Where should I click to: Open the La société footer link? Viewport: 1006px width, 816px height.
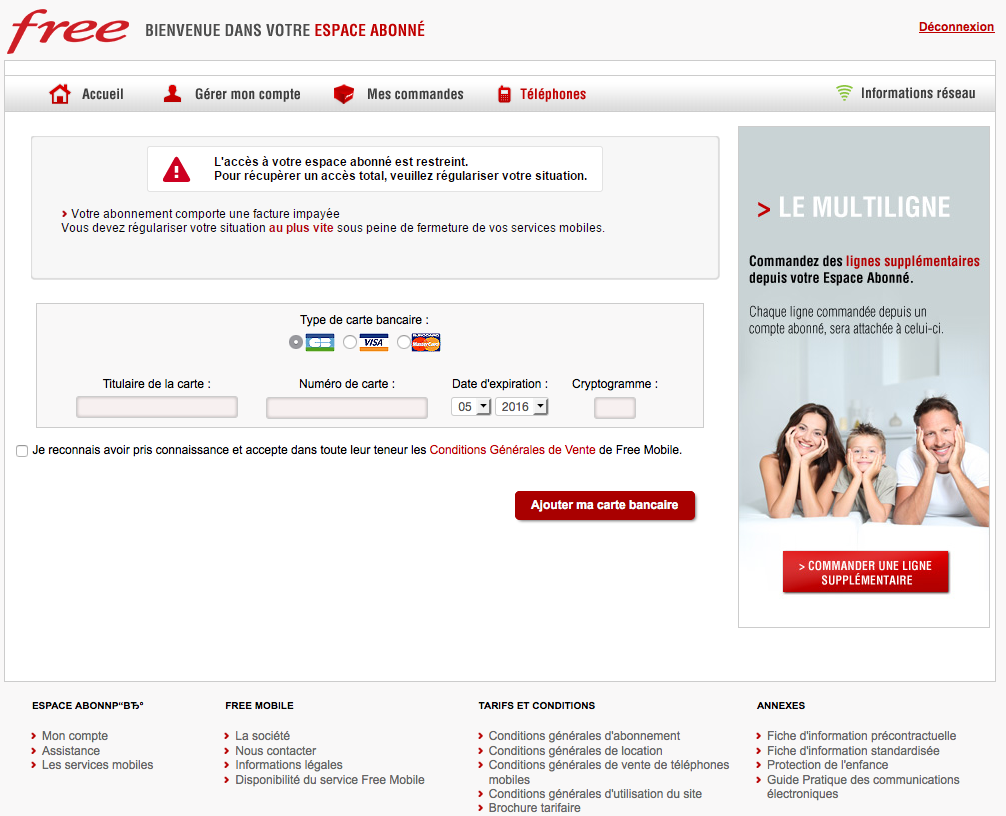coord(262,736)
